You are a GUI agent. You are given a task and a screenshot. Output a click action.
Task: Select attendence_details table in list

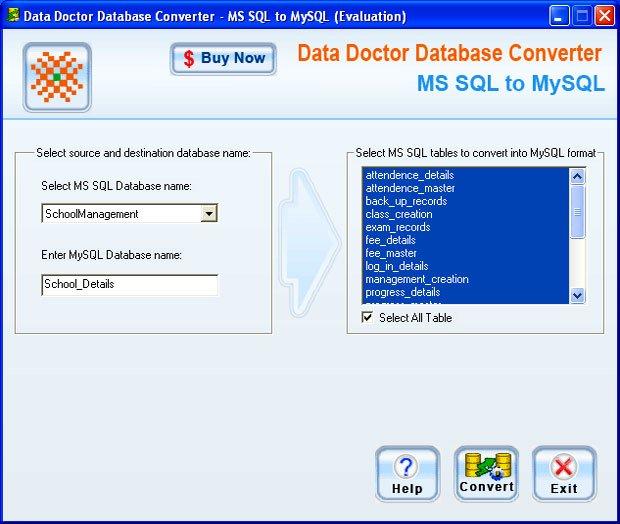[465, 175]
